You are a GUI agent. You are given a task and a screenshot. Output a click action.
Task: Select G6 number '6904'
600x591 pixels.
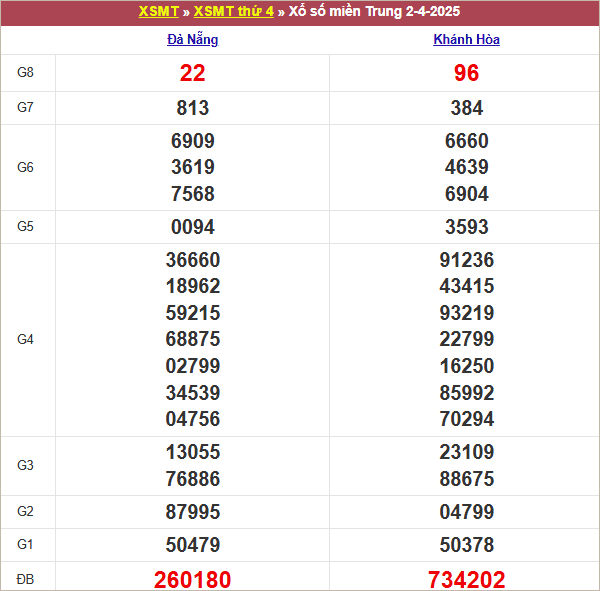(x=466, y=194)
